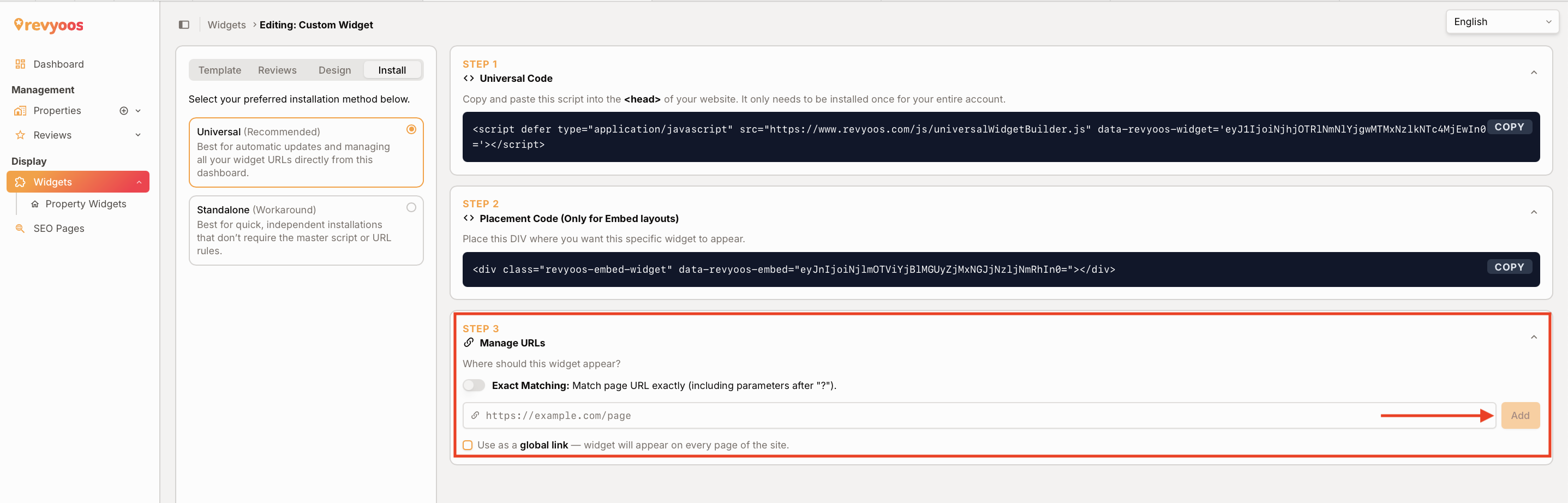Click the URL input field
The height and width of the screenshot is (503, 1568).
pos(979,415)
